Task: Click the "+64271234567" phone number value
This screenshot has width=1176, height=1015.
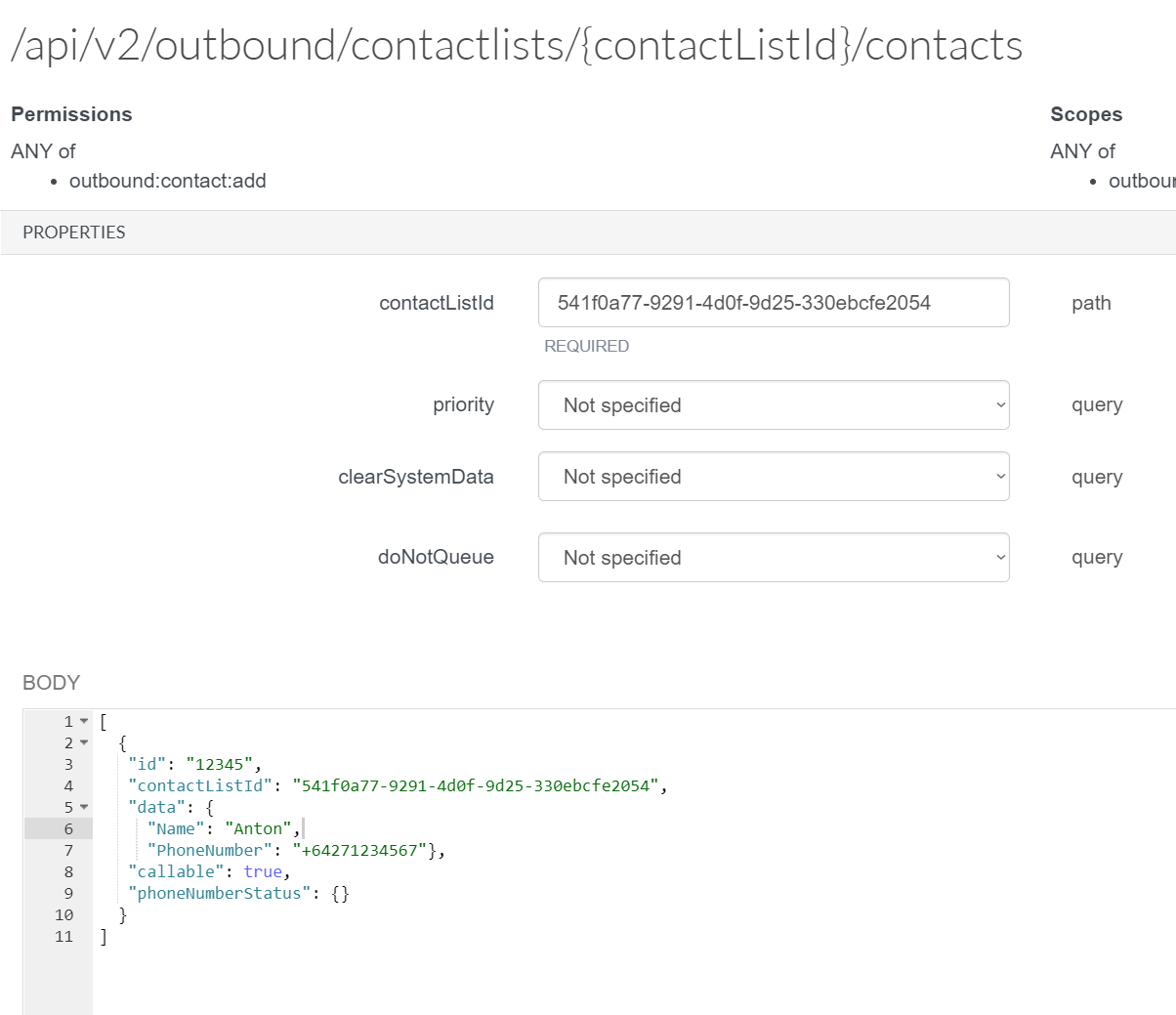Action: click(x=359, y=851)
